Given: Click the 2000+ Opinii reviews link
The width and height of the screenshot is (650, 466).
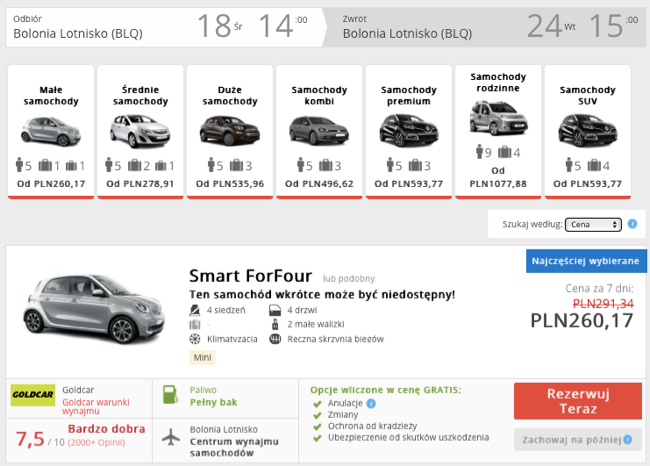Looking at the screenshot, I should tap(96, 443).
